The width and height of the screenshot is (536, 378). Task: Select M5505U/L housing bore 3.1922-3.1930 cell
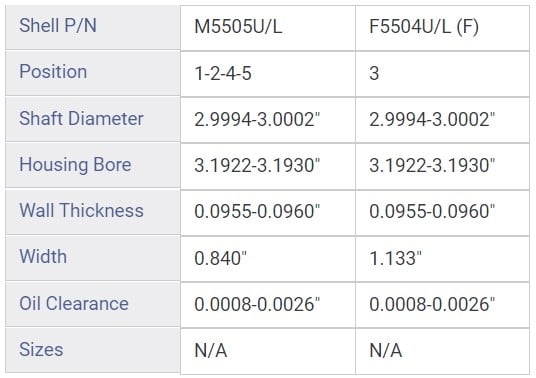pyautogui.click(x=268, y=166)
